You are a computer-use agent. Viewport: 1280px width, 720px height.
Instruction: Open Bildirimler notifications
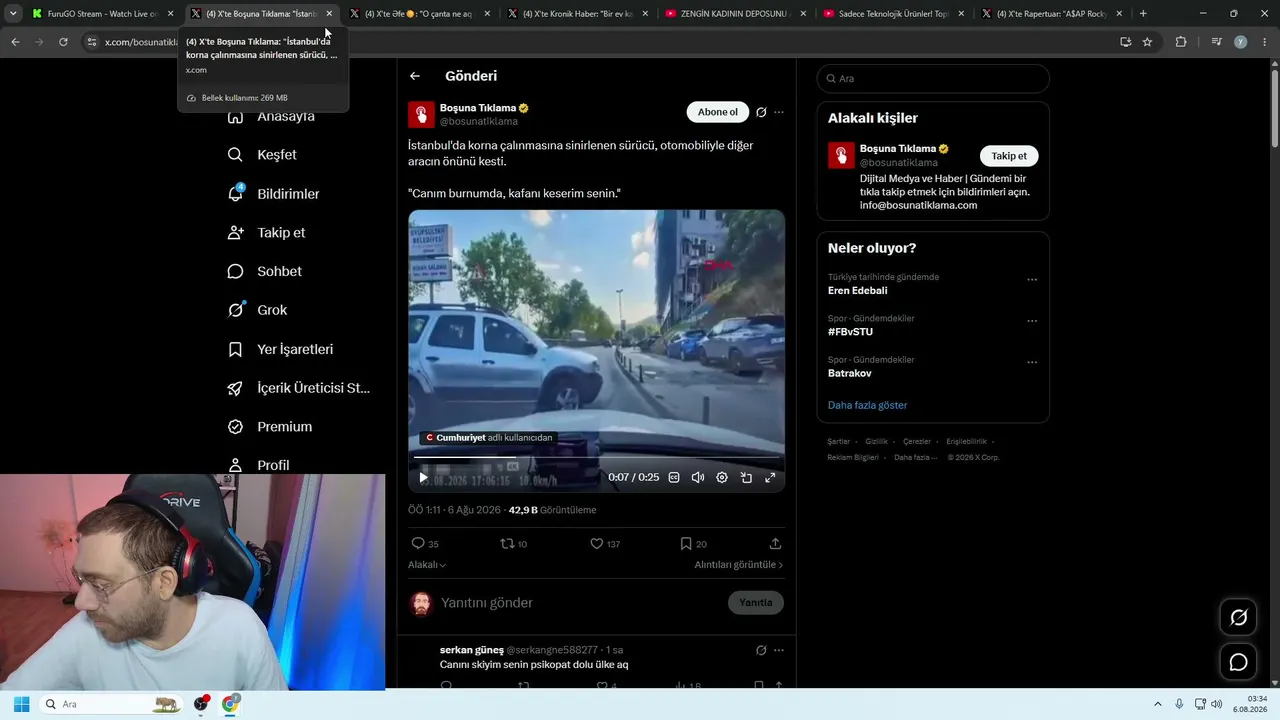click(274, 194)
